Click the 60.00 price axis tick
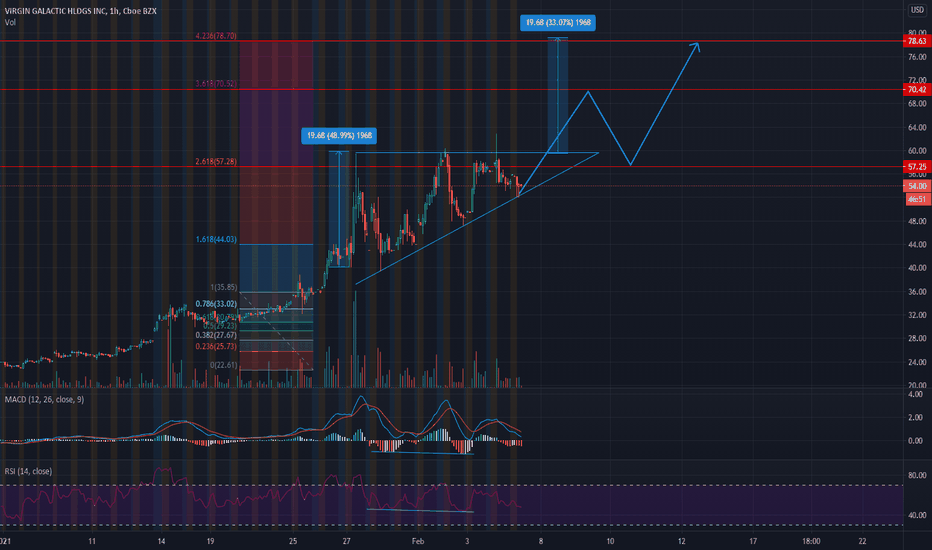The height and width of the screenshot is (550, 932). [917, 151]
